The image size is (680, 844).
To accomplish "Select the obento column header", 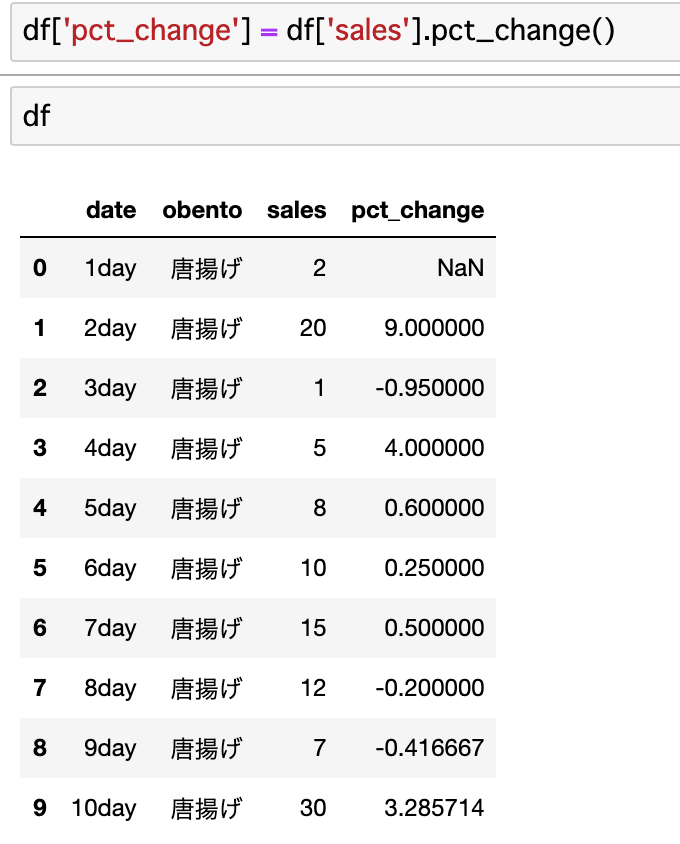I will pyautogui.click(x=202, y=210).
